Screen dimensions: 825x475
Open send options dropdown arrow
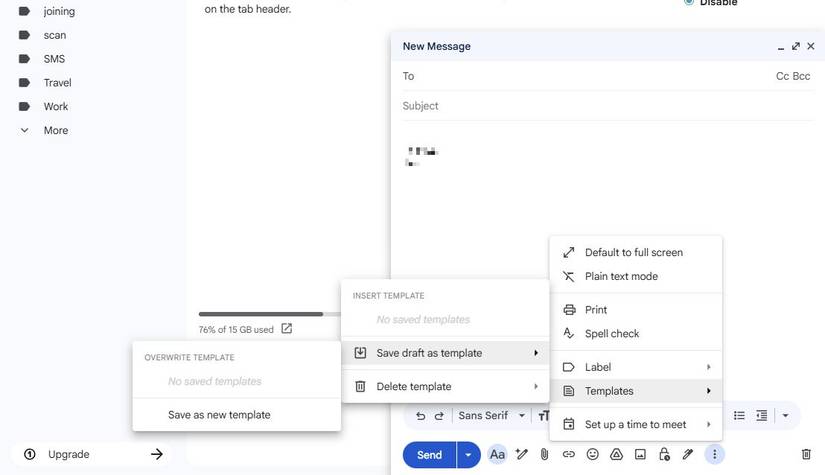click(x=468, y=454)
